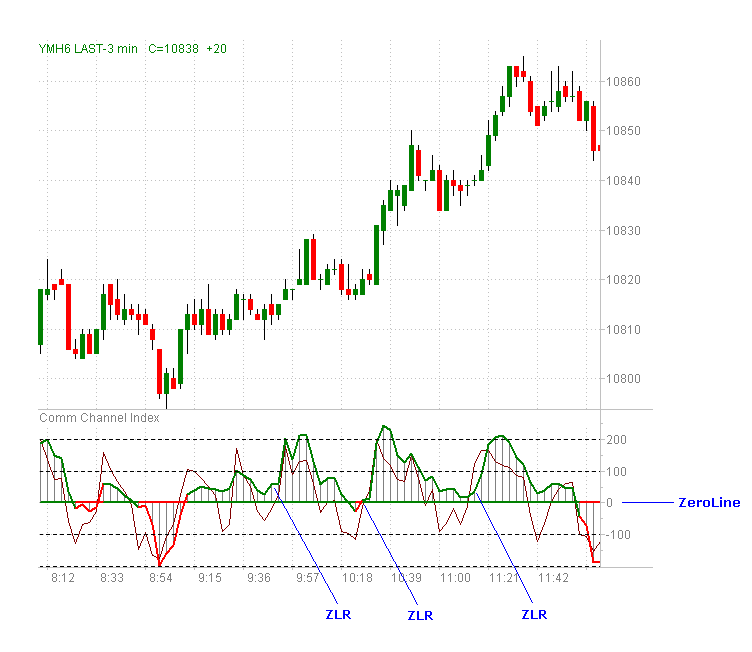
Task: Click the ZLR label below 11:21
Action: pyautogui.click(x=534, y=615)
